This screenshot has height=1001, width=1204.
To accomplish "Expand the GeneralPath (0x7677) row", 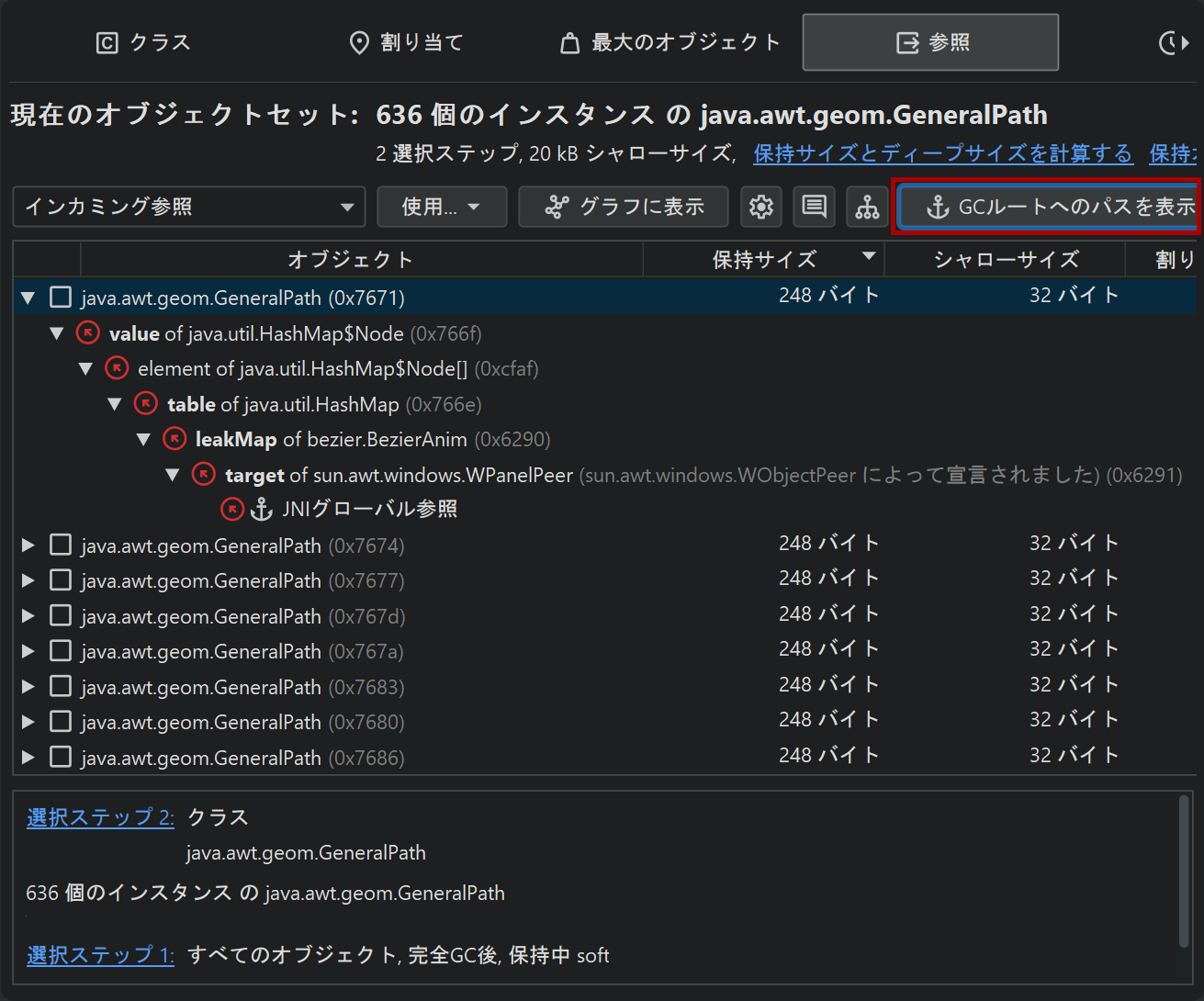I will pos(28,580).
